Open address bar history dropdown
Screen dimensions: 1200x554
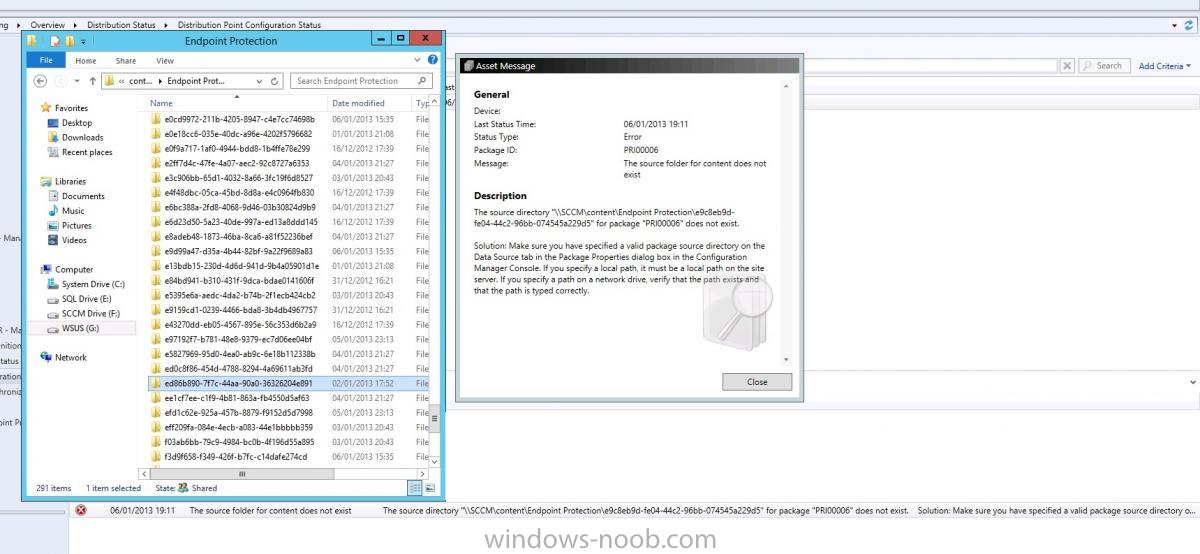tap(261, 81)
